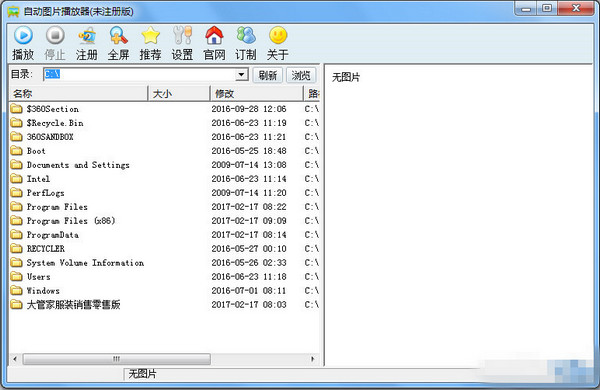Select the Intel folder icon
This screenshot has width=600, height=390.
click(x=16, y=179)
